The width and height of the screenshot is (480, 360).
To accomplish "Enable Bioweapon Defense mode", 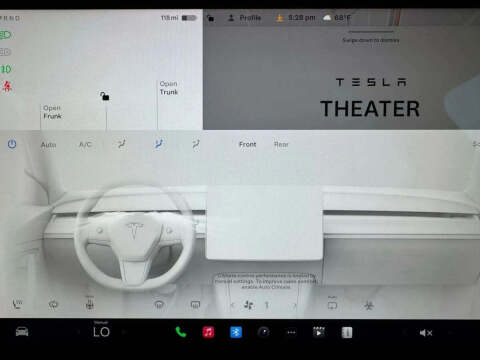I will coord(369,305).
